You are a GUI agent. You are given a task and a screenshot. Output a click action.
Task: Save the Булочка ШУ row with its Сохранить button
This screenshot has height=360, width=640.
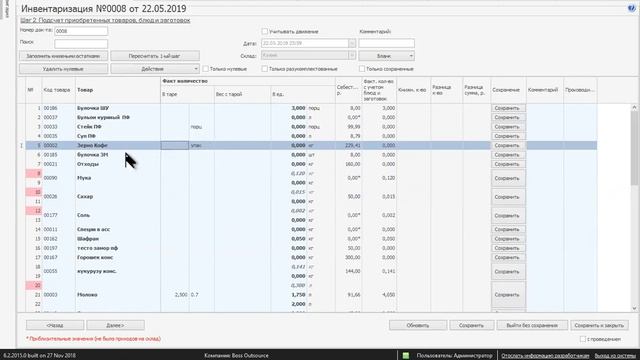point(508,108)
